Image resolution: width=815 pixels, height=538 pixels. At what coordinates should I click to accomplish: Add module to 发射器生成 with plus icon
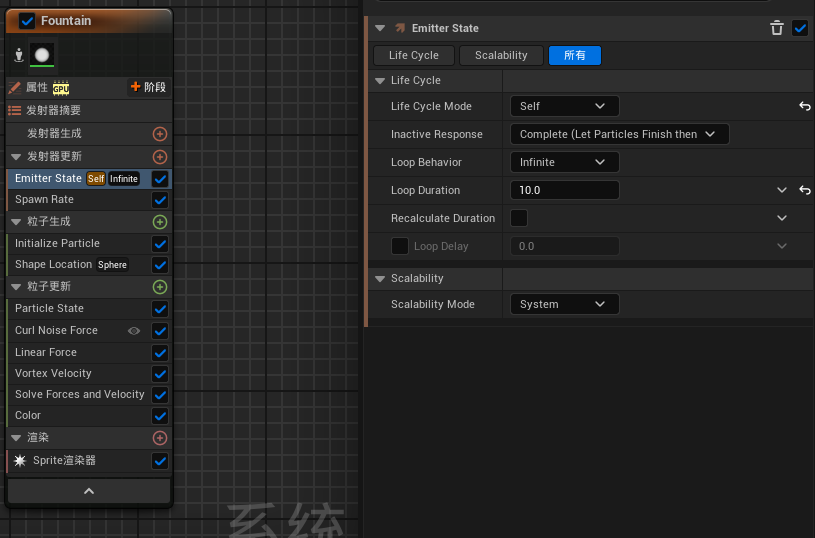[x=160, y=134]
